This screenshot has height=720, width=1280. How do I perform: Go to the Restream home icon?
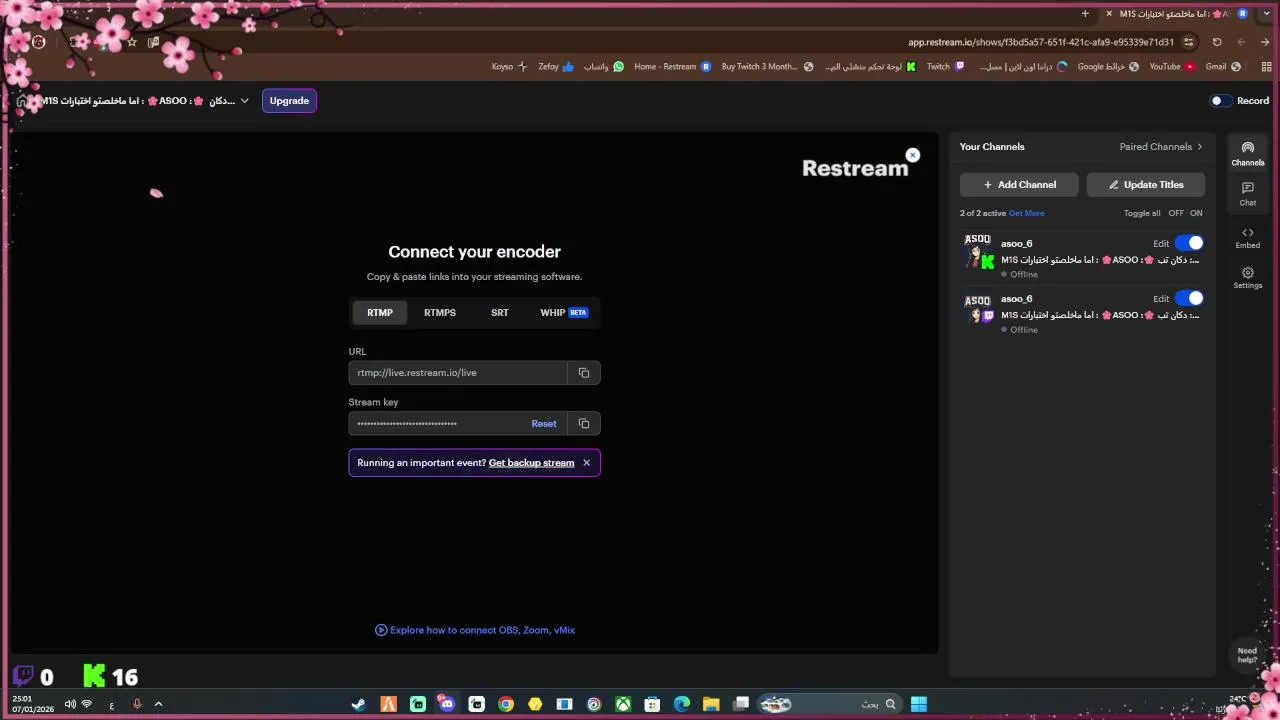point(22,101)
